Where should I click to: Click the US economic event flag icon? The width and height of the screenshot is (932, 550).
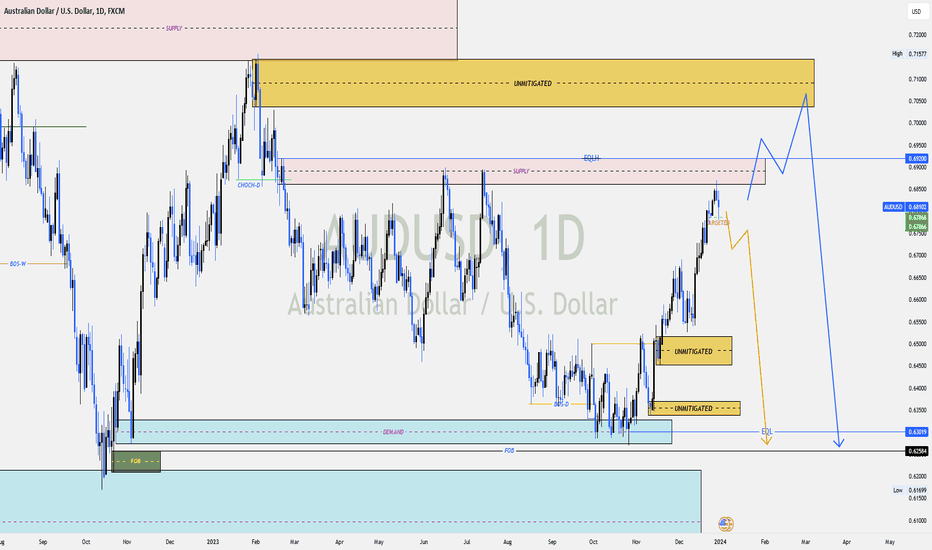coord(726,524)
